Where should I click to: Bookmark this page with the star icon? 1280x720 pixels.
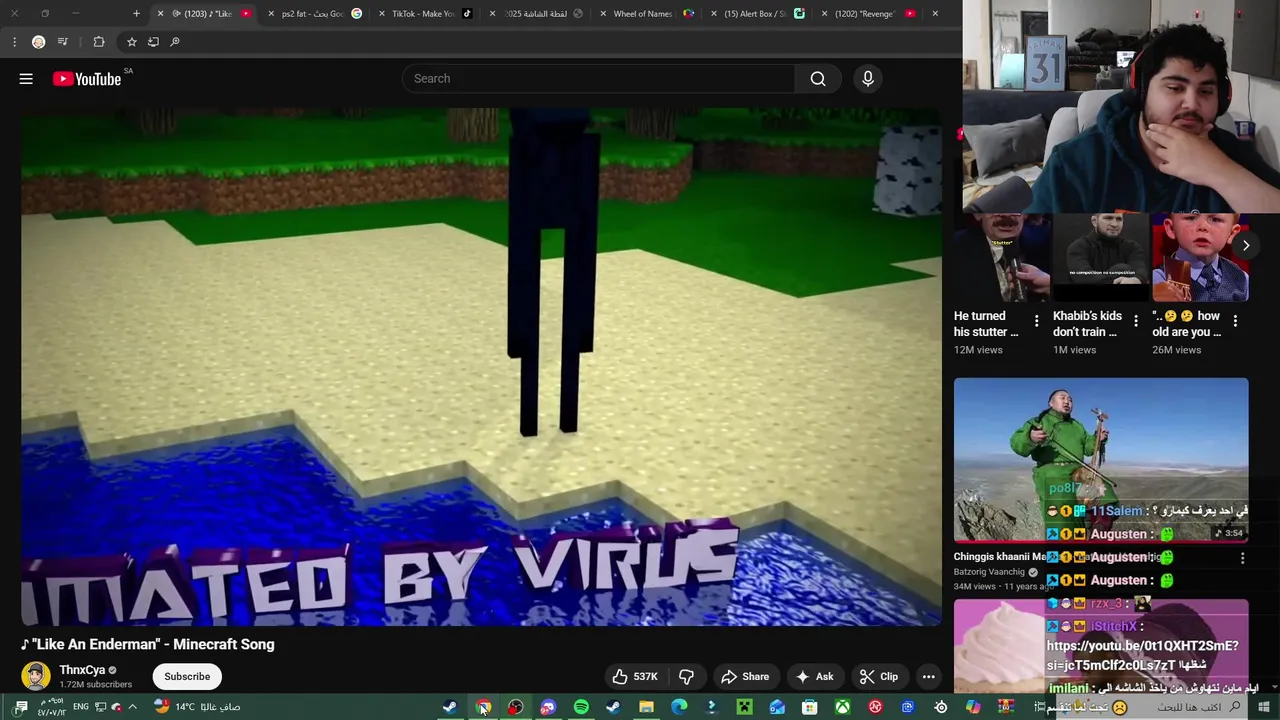[x=131, y=42]
